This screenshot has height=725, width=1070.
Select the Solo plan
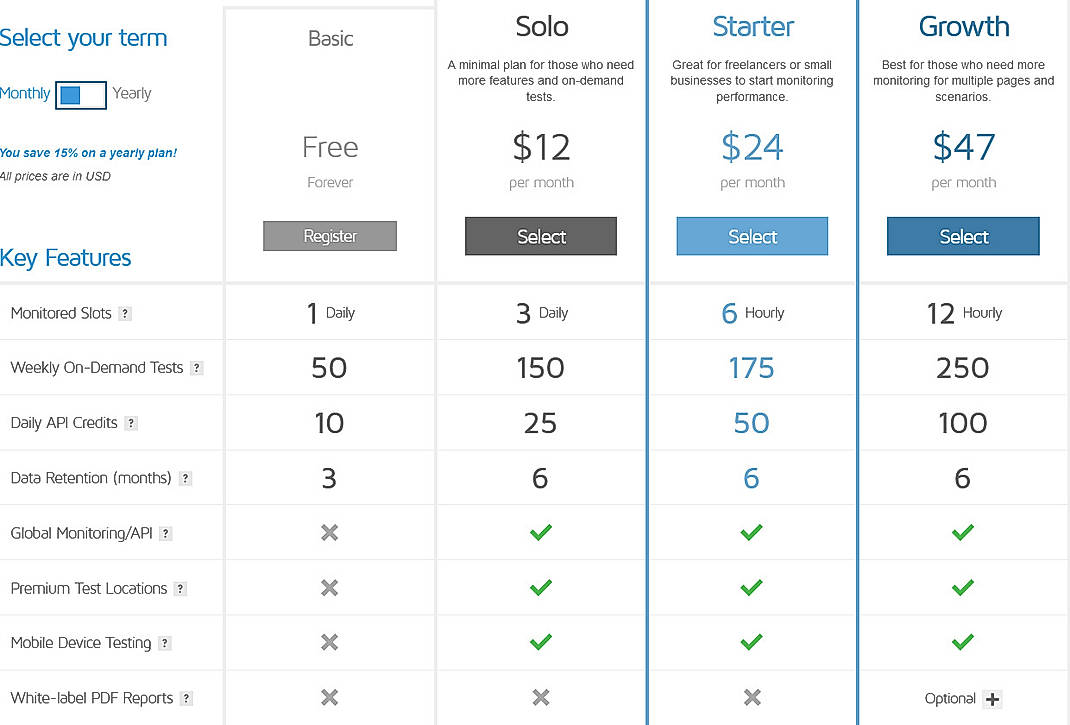pyautogui.click(x=540, y=236)
